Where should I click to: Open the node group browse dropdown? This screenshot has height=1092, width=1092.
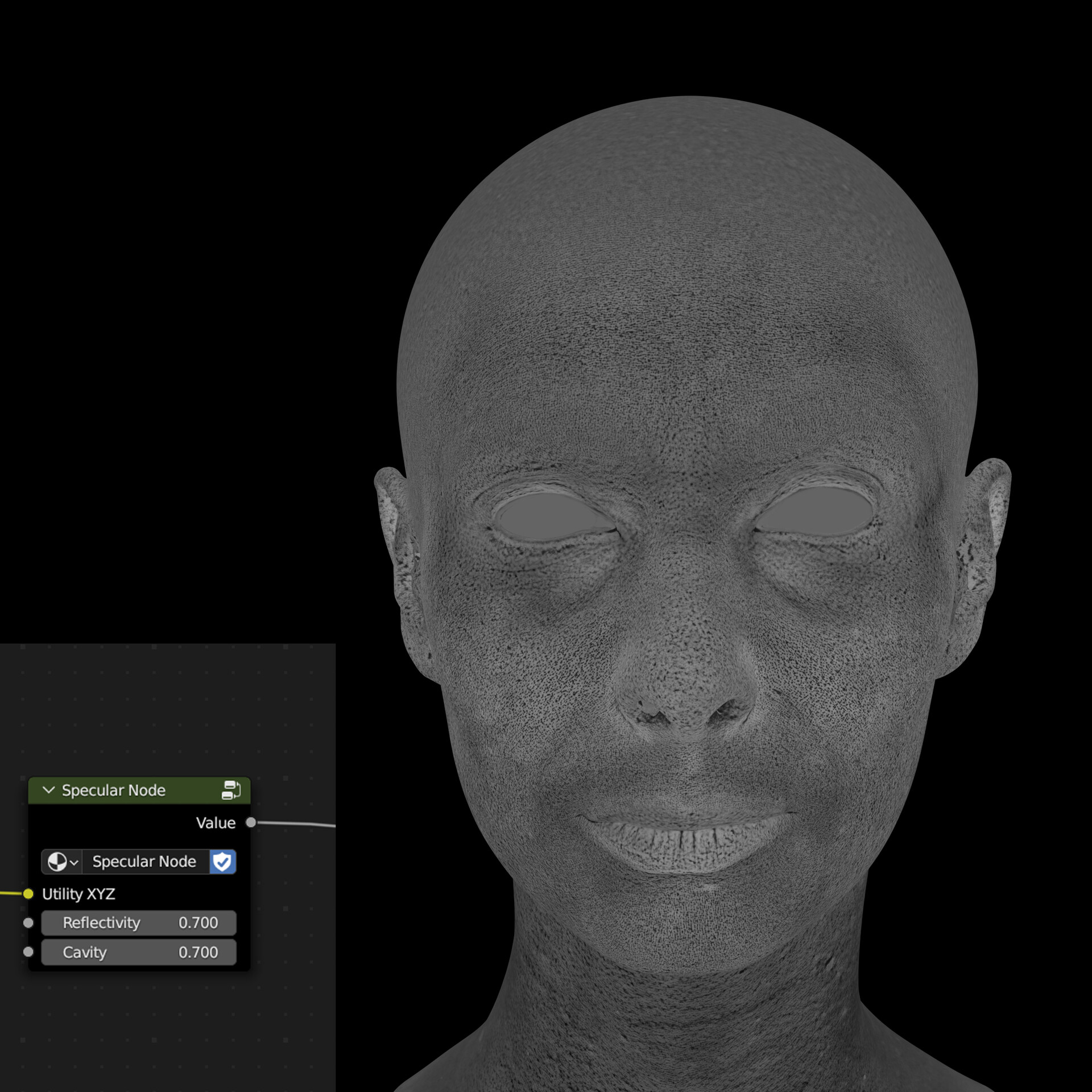[61, 862]
